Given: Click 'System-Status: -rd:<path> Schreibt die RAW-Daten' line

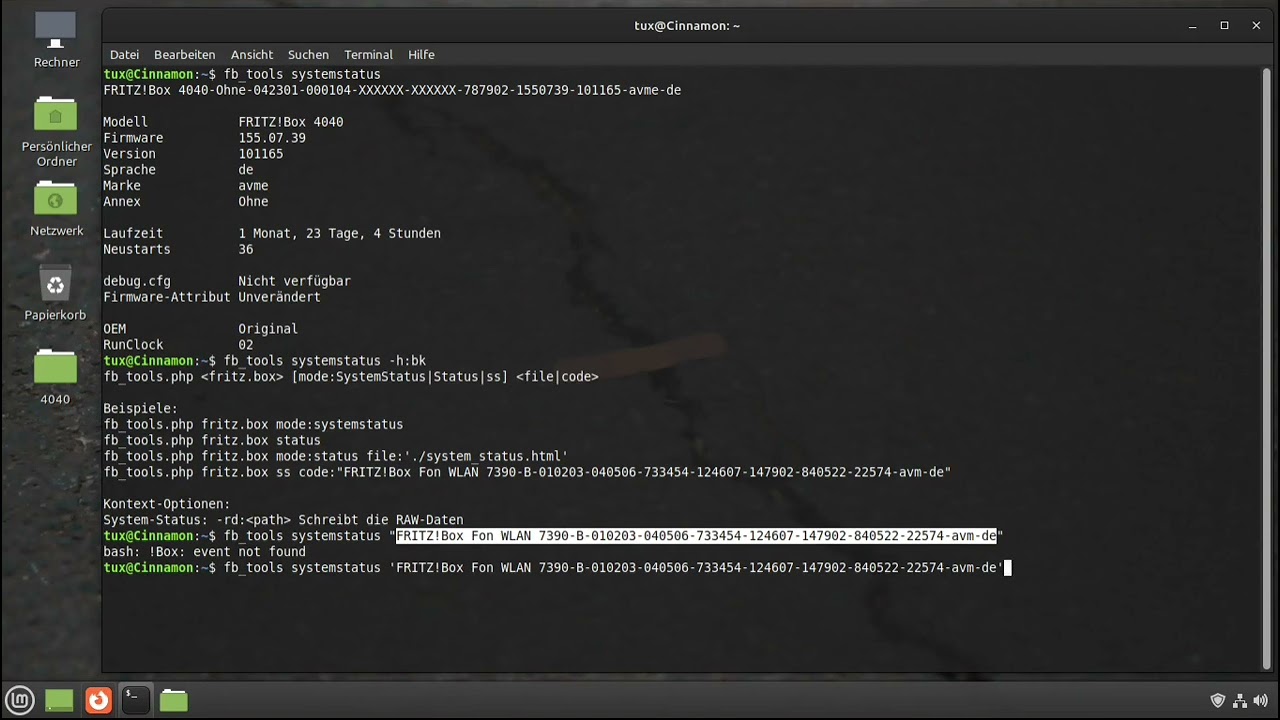Looking at the screenshot, I should 283,520.
